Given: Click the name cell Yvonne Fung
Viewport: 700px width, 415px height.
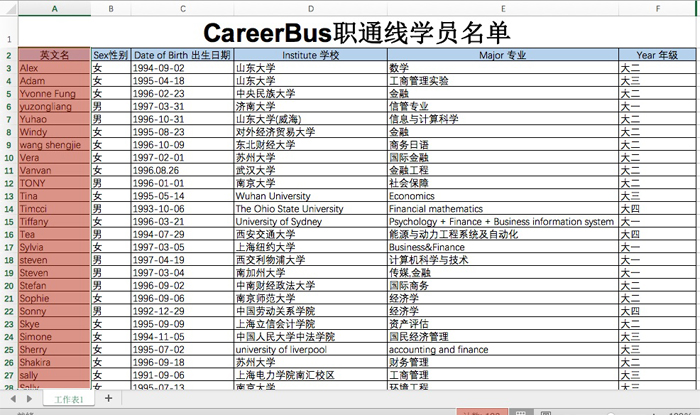Looking at the screenshot, I should [x=54, y=94].
